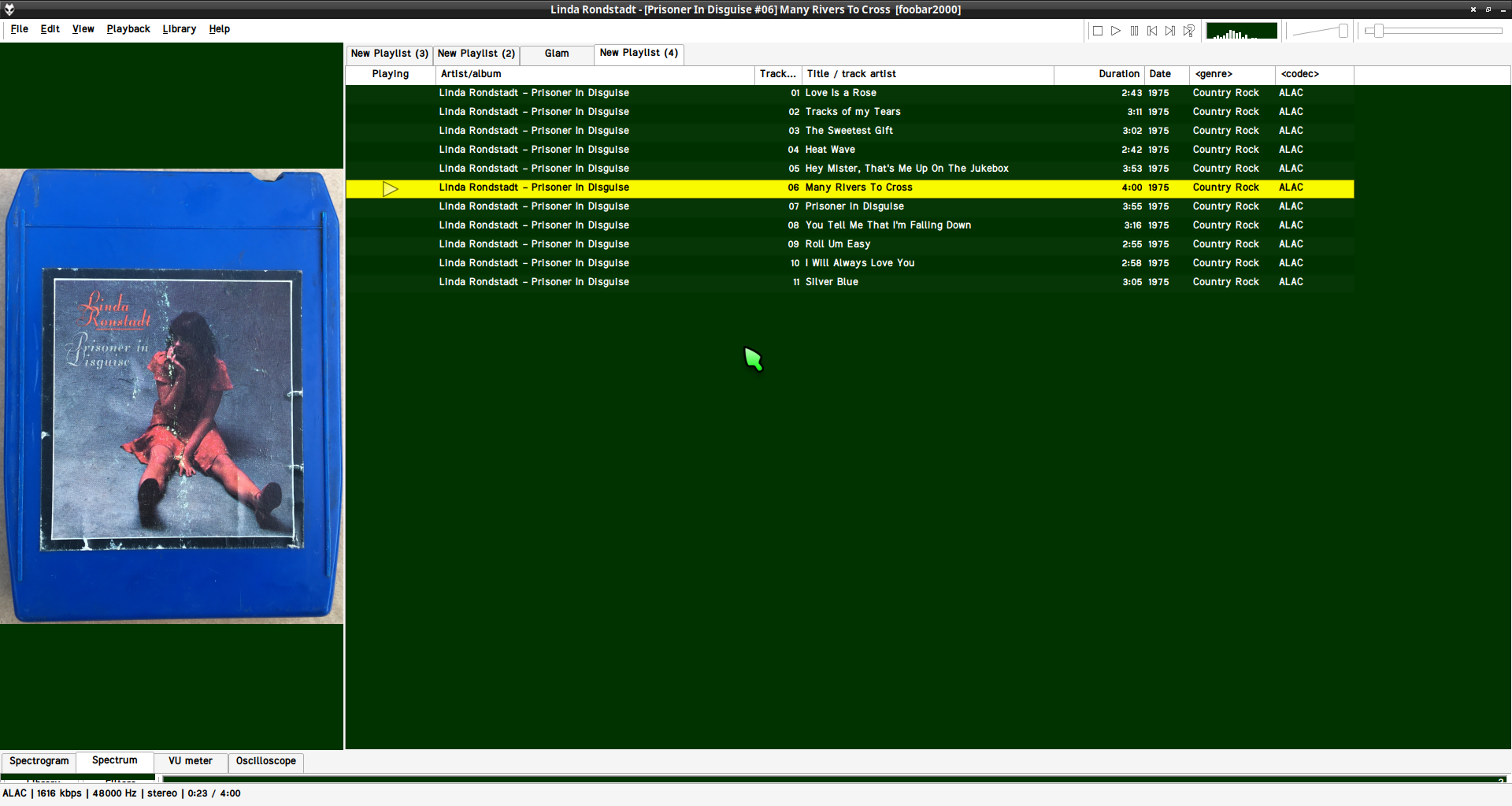The height and width of the screenshot is (806, 1512).
Task: Sort by the <genre> column header
Action: tap(1232, 74)
